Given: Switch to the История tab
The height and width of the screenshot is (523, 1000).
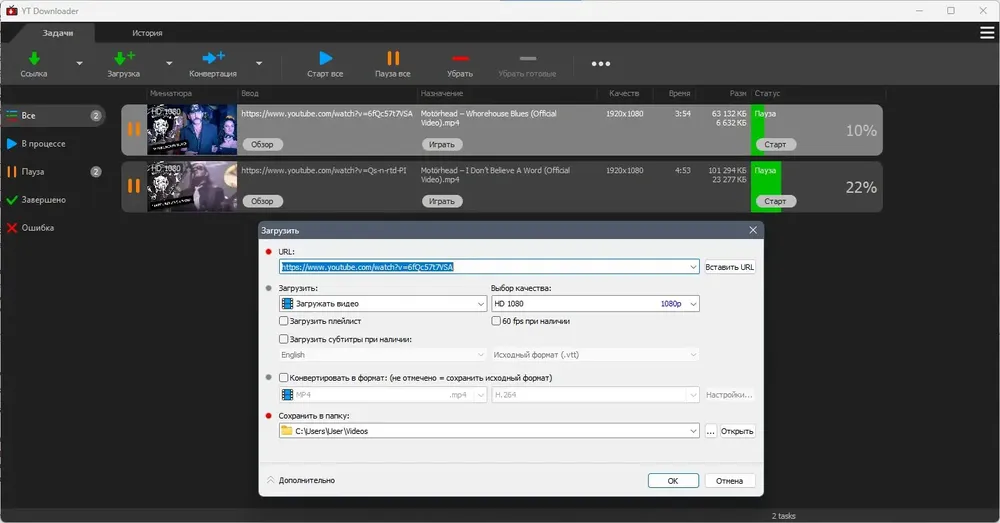Looking at the screenshot, I should pyautogui.click(x=147, y=33).
